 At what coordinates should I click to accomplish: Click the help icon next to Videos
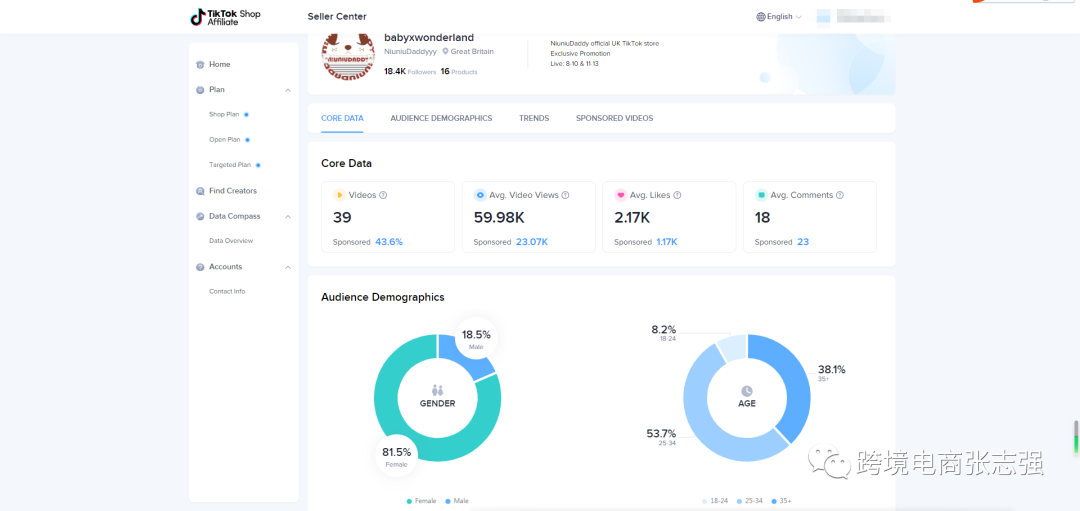383,196
